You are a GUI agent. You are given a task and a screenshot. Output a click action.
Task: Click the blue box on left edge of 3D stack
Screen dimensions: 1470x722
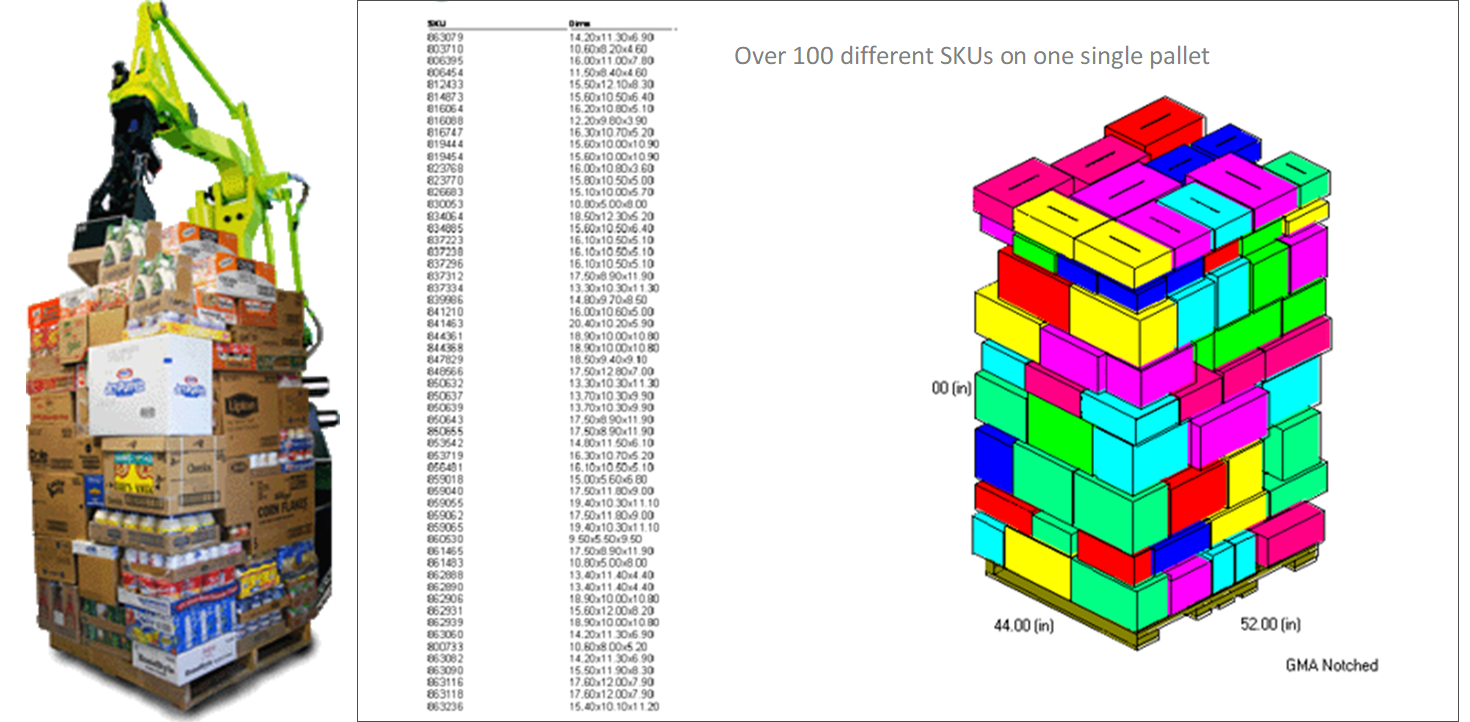[x=993, y=457]
